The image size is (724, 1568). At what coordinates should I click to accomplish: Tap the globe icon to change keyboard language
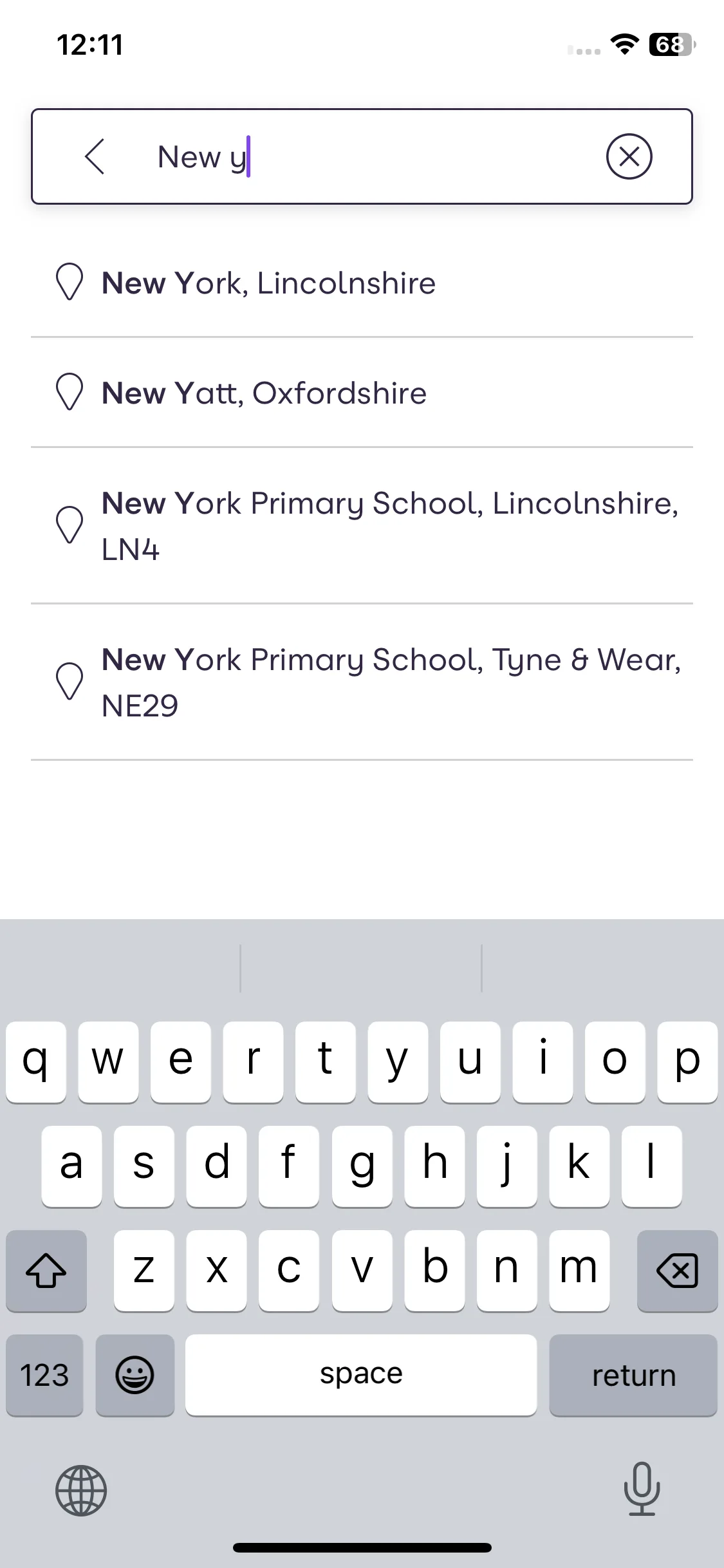click(81, 1490)
